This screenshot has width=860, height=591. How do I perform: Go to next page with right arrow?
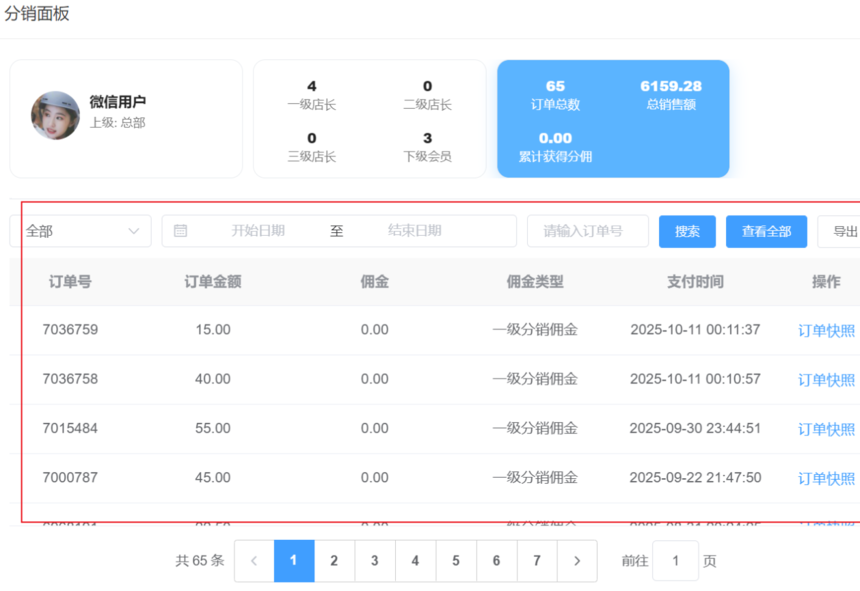coord(577,561)
